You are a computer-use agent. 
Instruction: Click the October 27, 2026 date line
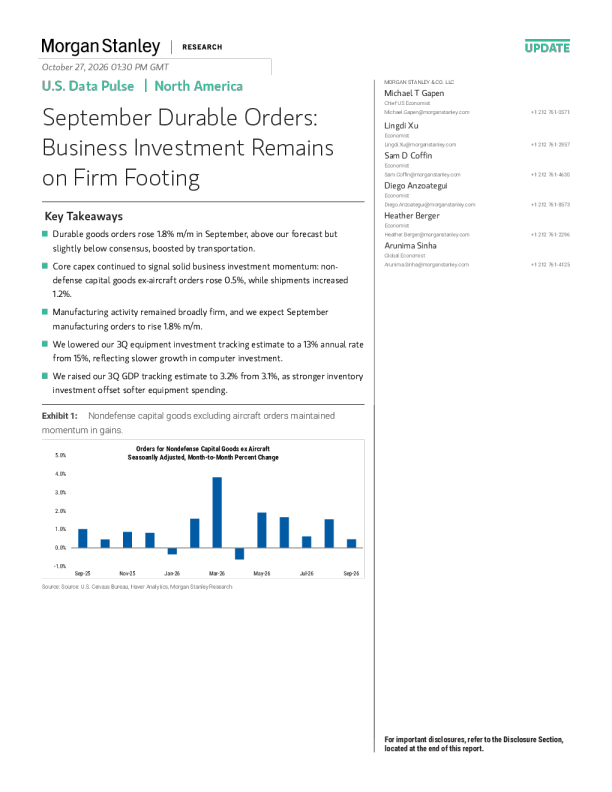(x=105, y=67)
